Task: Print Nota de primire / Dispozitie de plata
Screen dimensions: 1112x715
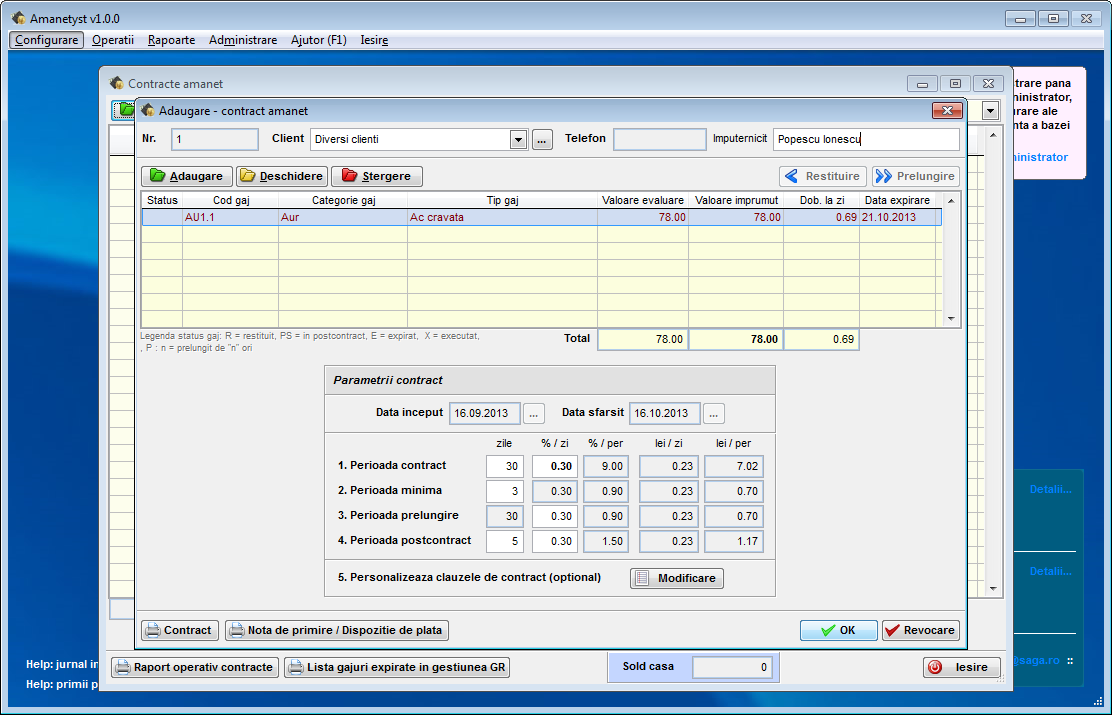Action: [x=337, y=630]
